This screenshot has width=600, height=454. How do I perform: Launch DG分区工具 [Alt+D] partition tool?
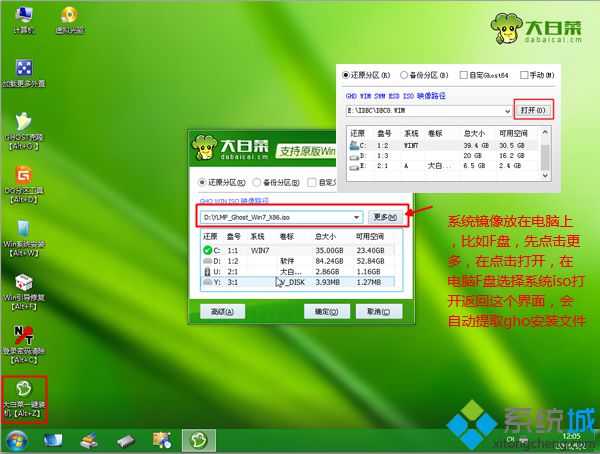[x=24, y=185]
